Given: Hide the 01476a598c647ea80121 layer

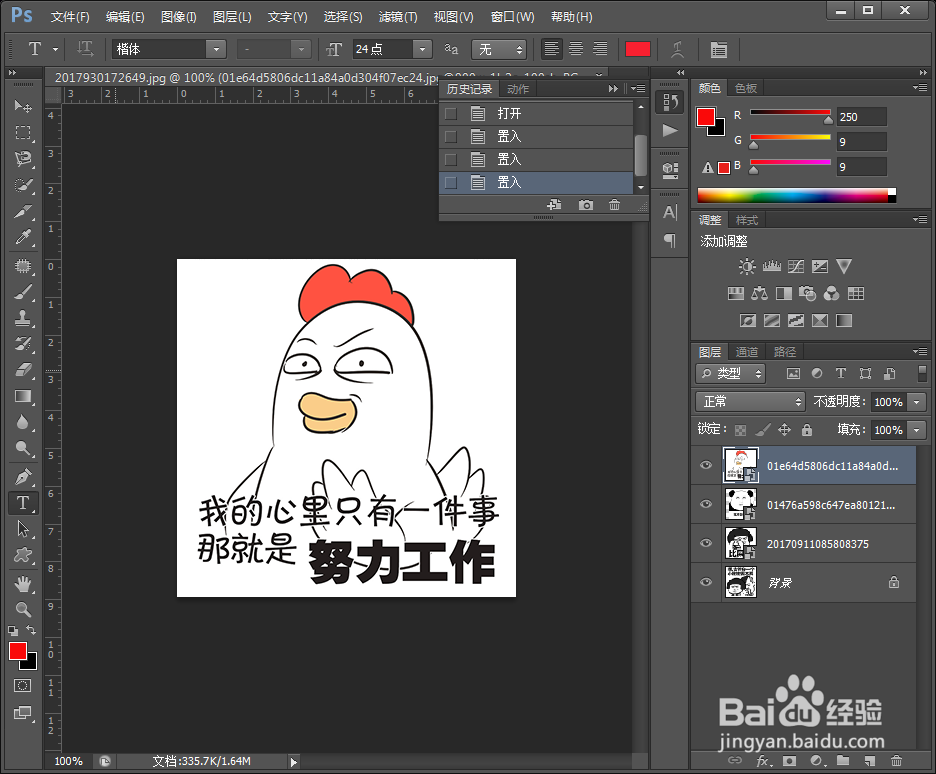Looking at the screenshot, I should [706, 504].
